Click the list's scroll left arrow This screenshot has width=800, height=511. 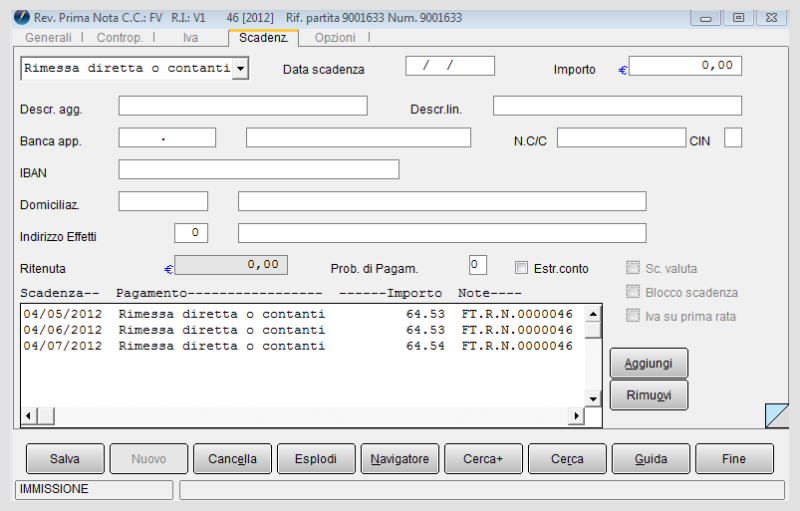29,416
